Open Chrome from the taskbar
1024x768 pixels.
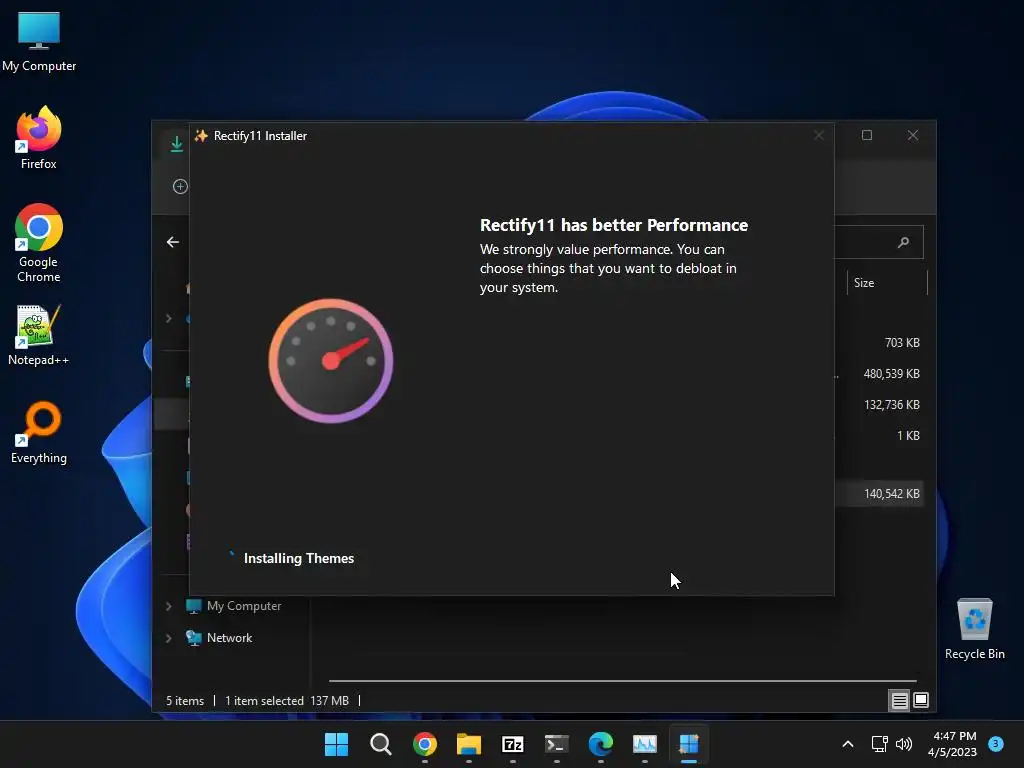424,744
